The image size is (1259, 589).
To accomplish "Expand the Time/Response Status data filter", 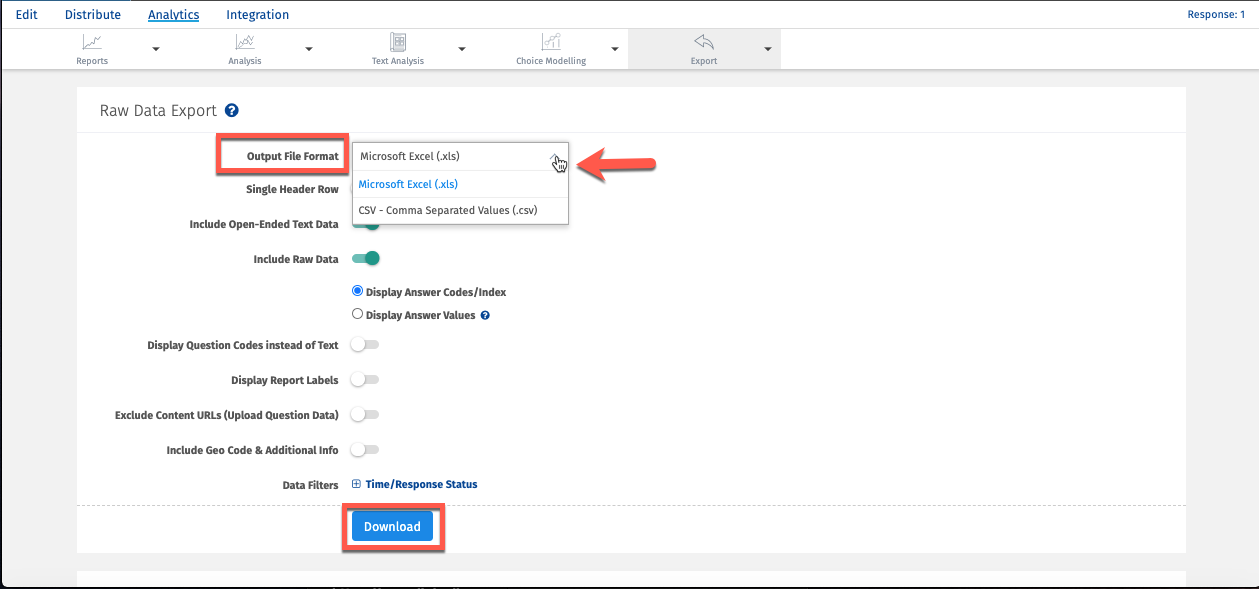I will [356, 484].
